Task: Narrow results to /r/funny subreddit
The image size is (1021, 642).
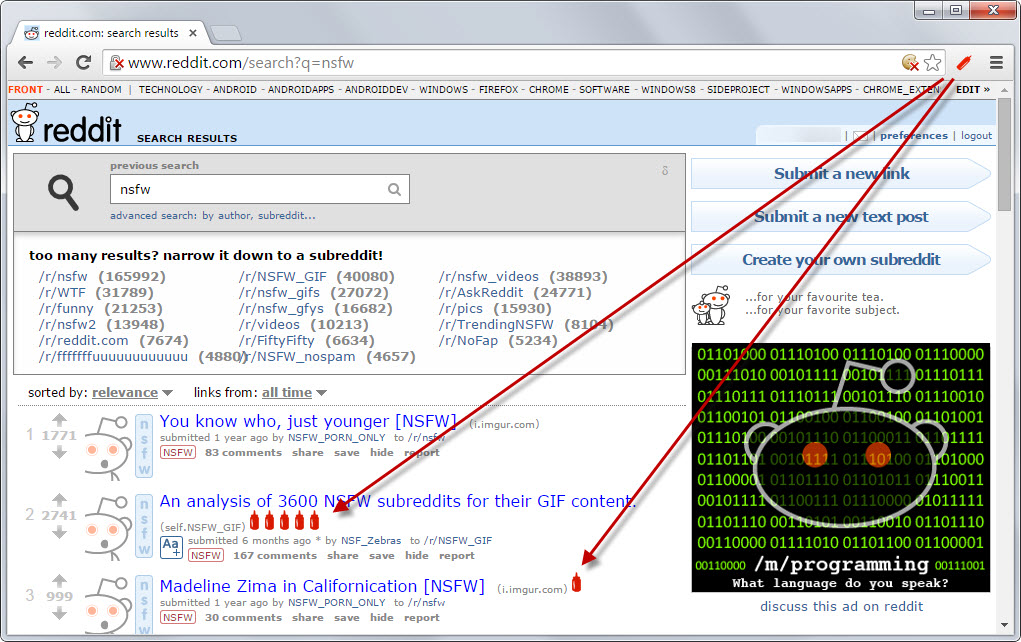Action: (x=66, y=309)
